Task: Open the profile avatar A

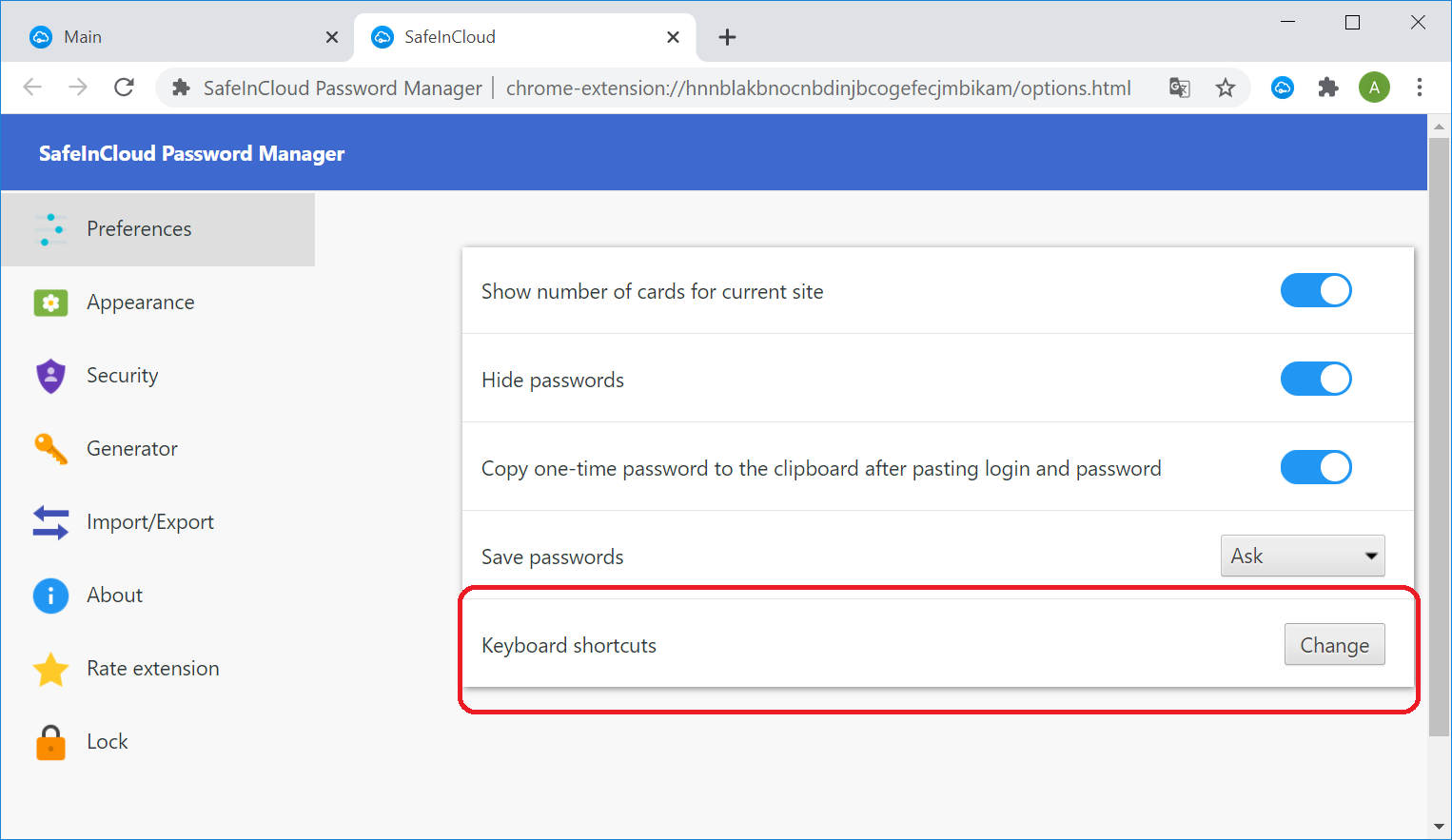Action: point(1374,88)
